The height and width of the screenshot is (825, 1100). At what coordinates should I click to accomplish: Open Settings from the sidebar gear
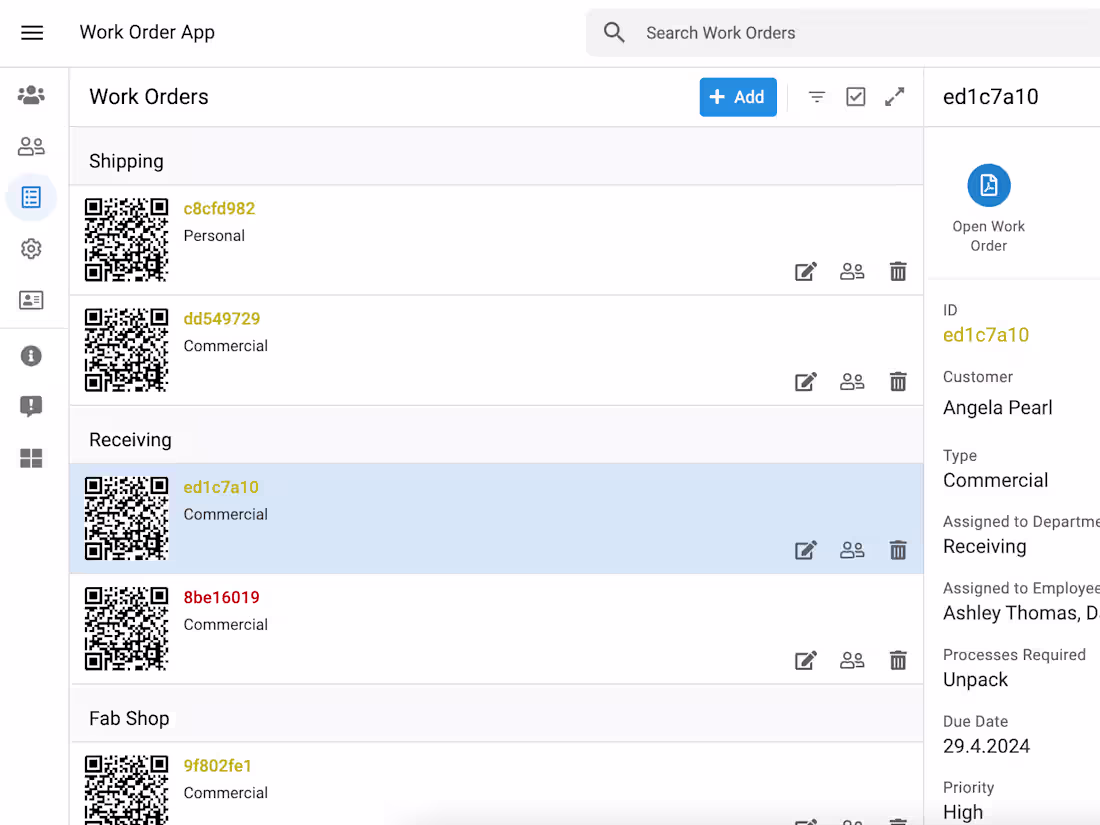point(31,248)
